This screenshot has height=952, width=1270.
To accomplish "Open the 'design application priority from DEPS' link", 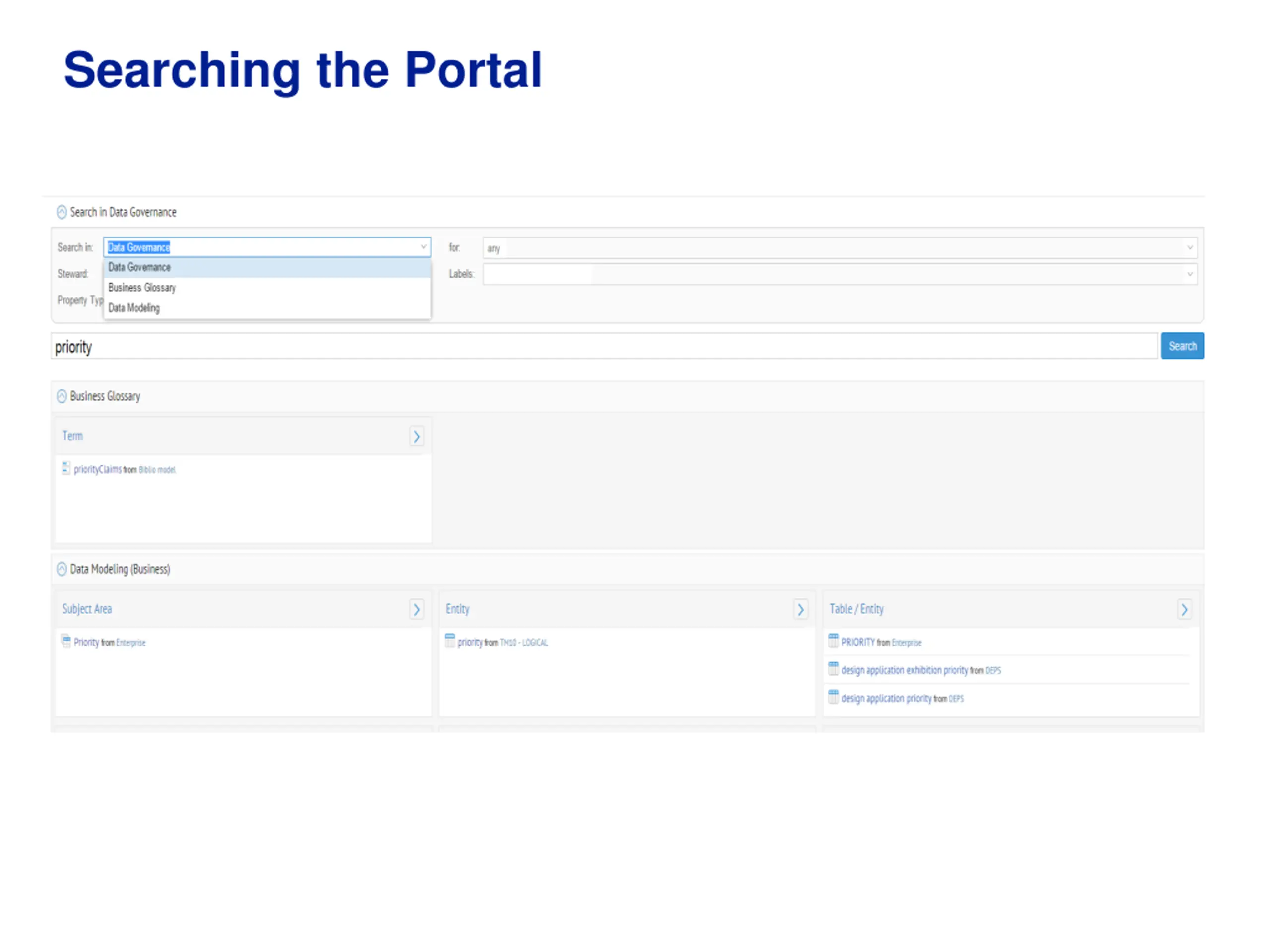I will pyautogui.click(x=887, y=698).
